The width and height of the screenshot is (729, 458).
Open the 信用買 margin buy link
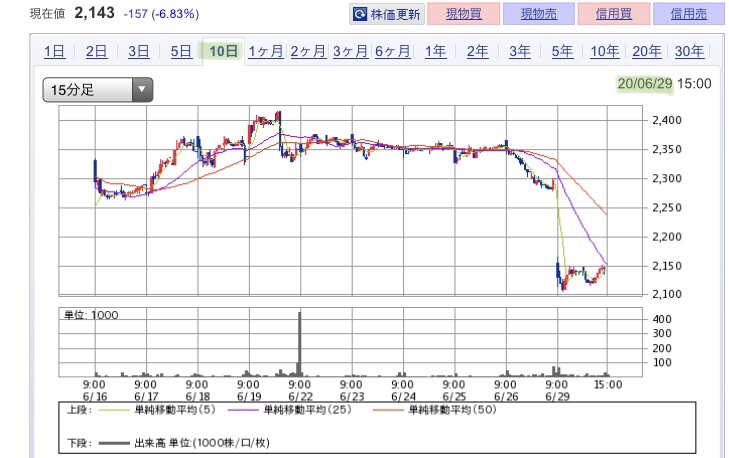[x=614, y=14]
